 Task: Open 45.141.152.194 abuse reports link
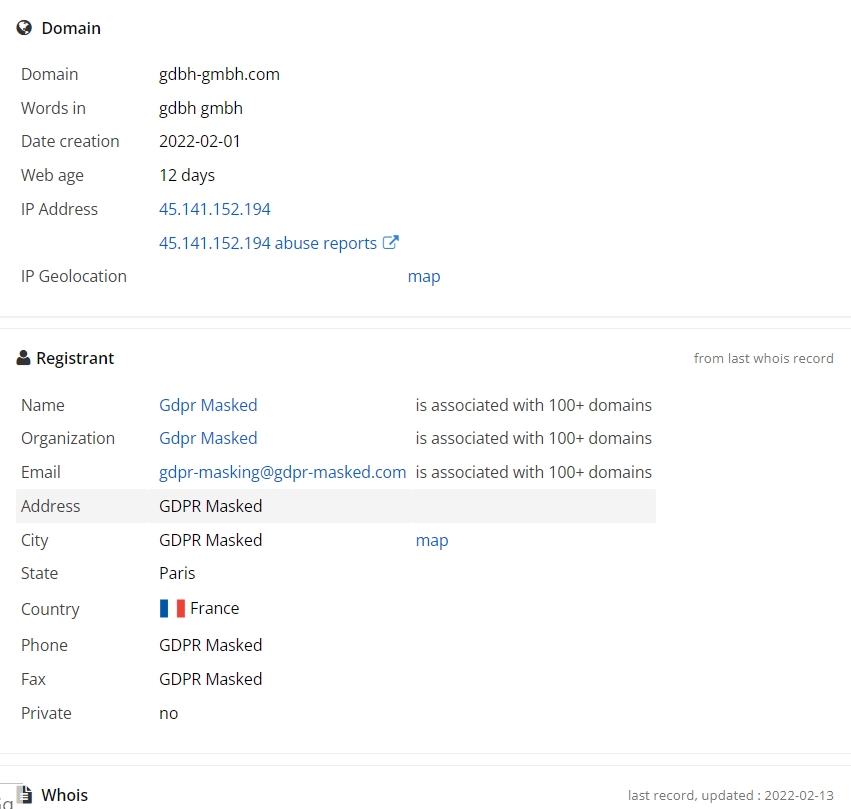[x=268, y=243]
